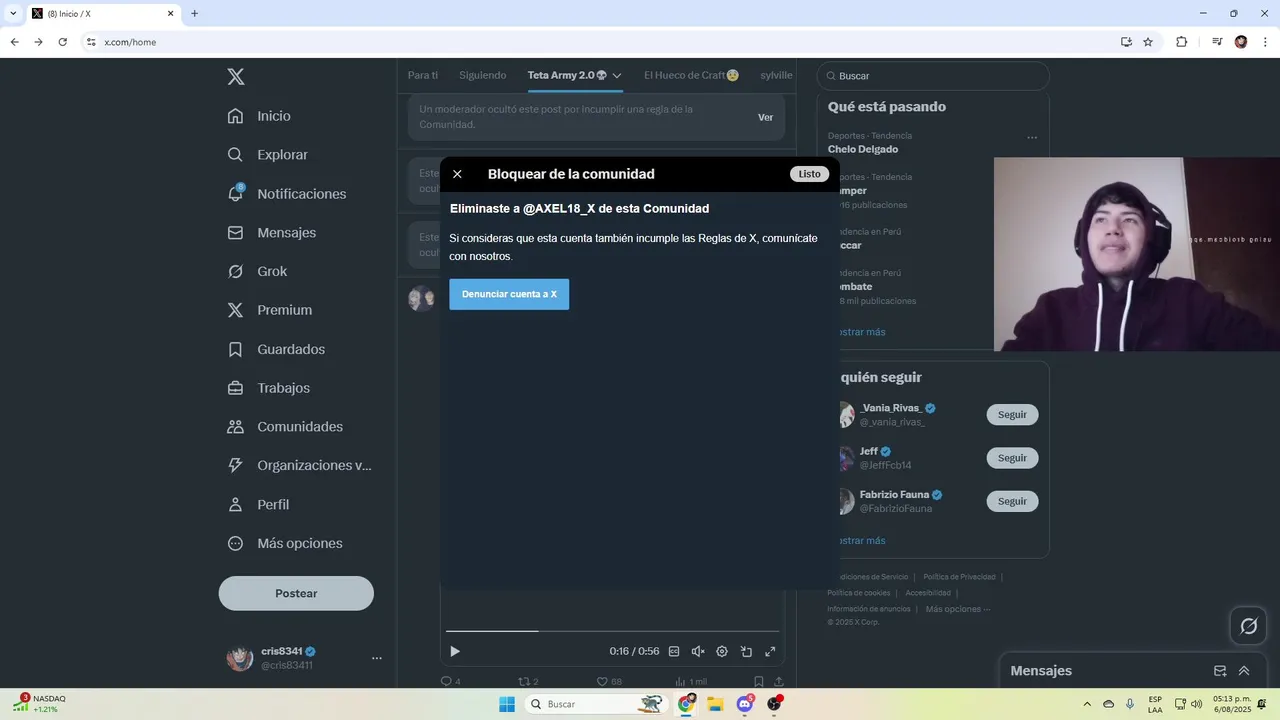The width and height of the screenshot is (1280, 720).
Task: Reload the browser page
Action: 63,42
